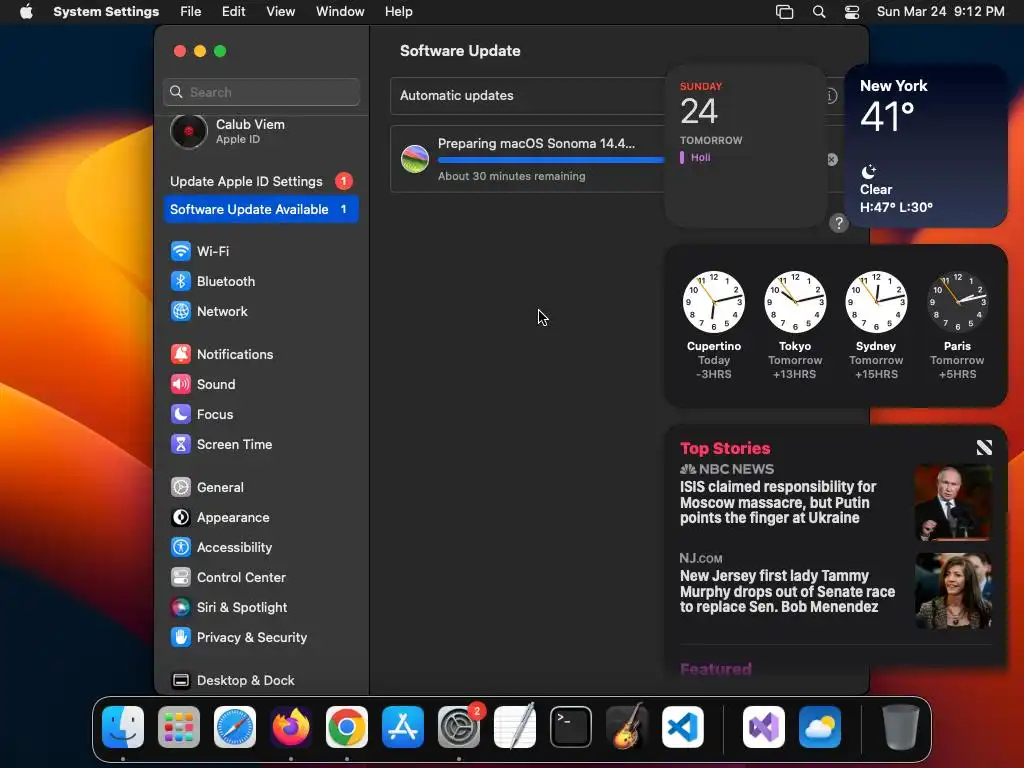
Task: Open New York weather widget
Action: [926, 146]
